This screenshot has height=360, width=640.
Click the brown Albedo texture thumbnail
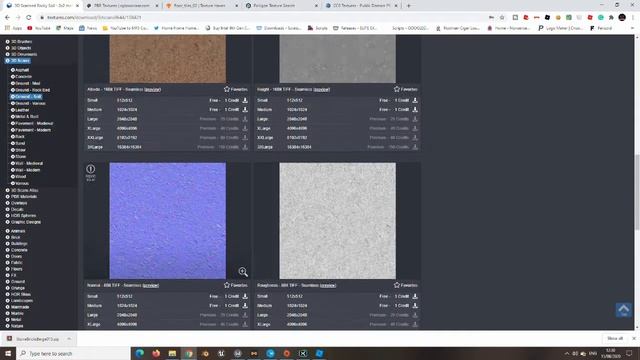pyautogui.click(x=167, y=59)
